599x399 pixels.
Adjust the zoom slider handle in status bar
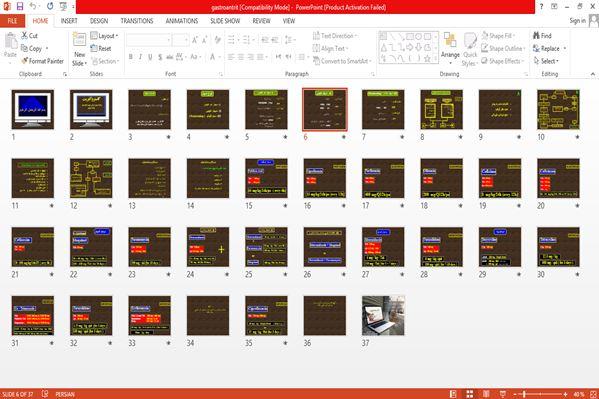point(524,394)
